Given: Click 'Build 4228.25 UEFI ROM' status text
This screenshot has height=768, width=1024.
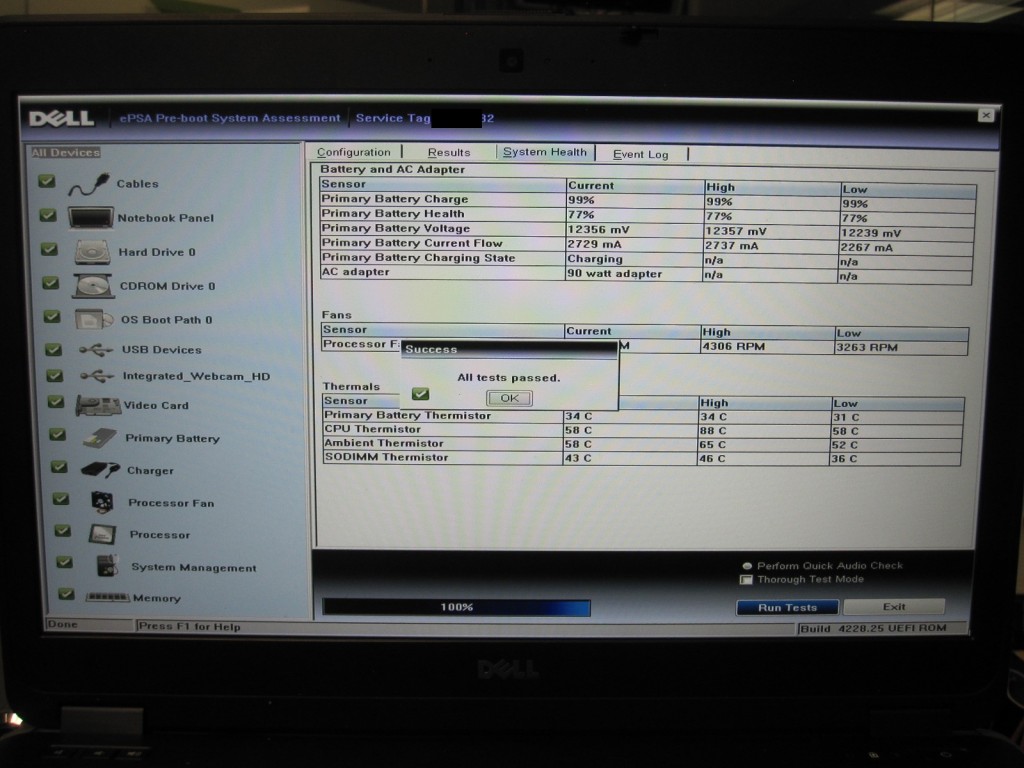Looking at the screenshot, I should [873, 628].
